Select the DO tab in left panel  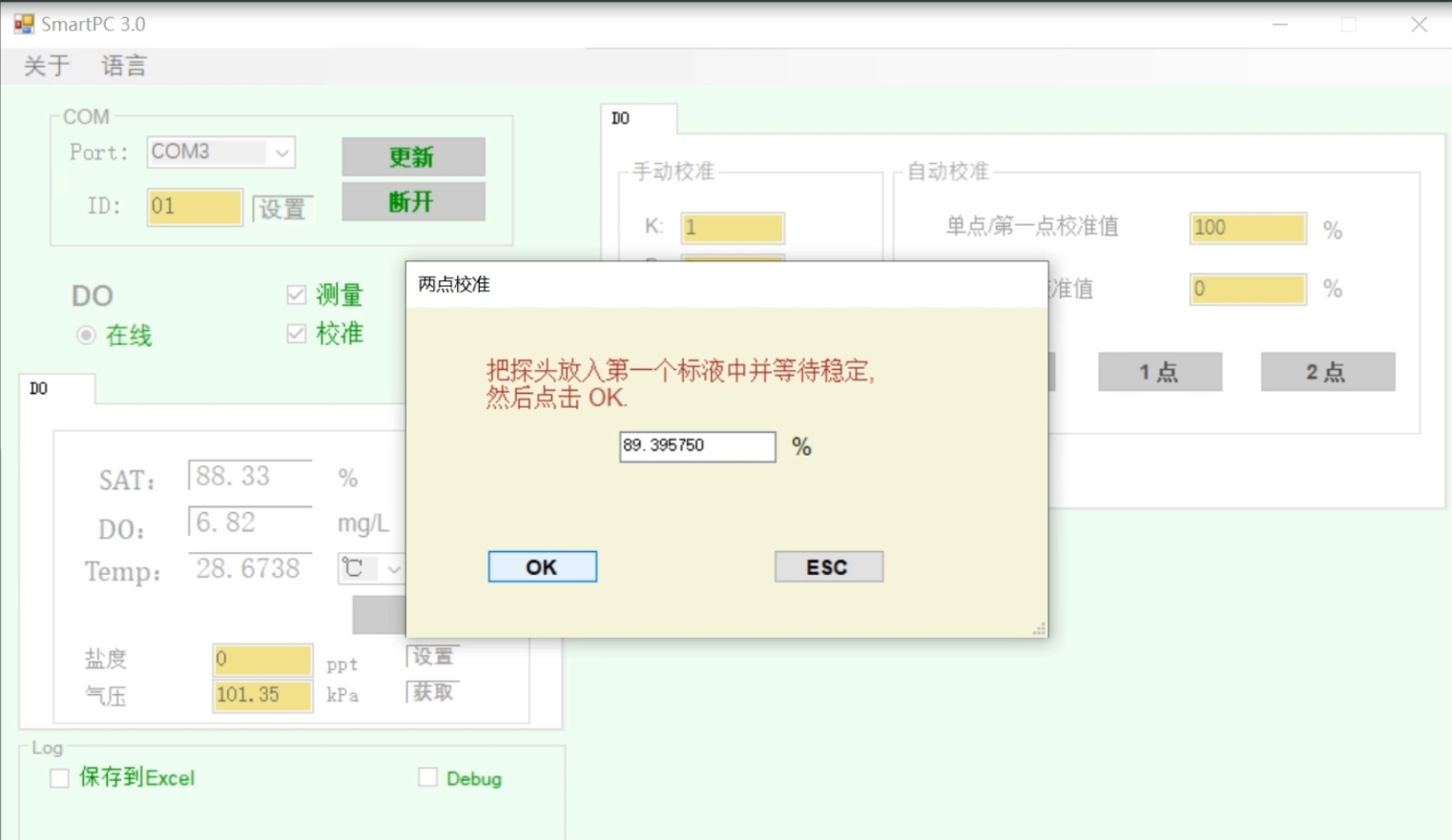pyautogui.click(x=56, y=389)
